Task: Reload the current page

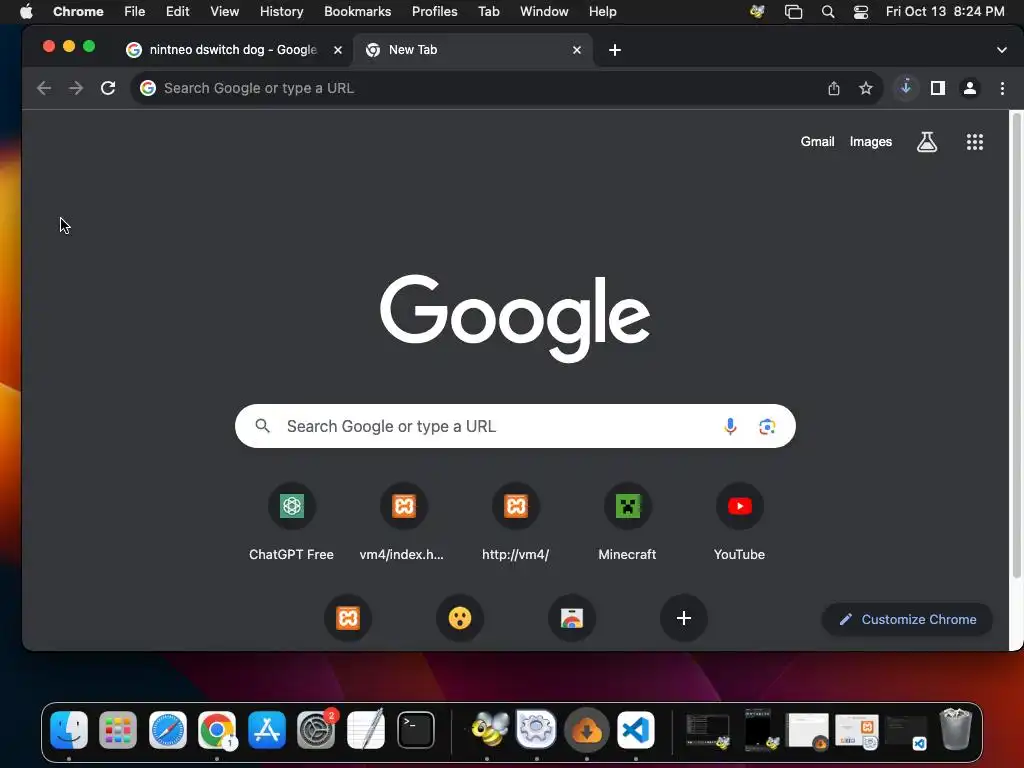Action: (108, 88)
